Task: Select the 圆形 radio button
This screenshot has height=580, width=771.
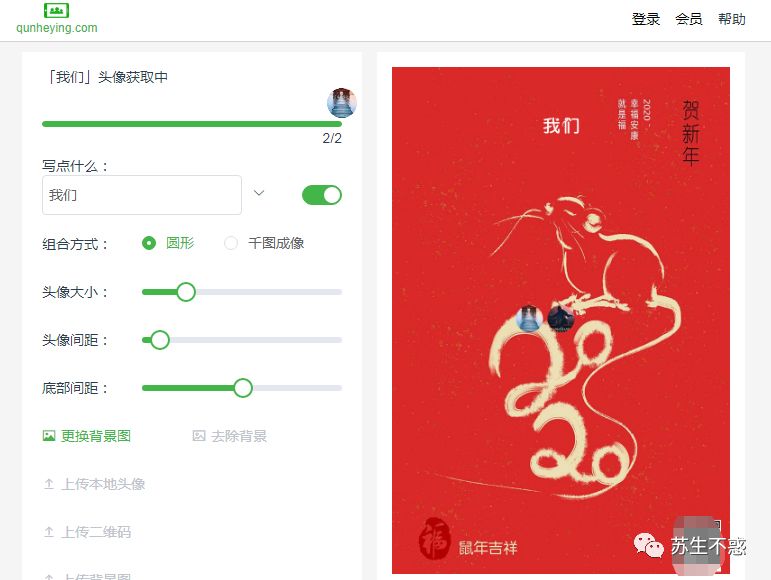Action: pos(149,243)
